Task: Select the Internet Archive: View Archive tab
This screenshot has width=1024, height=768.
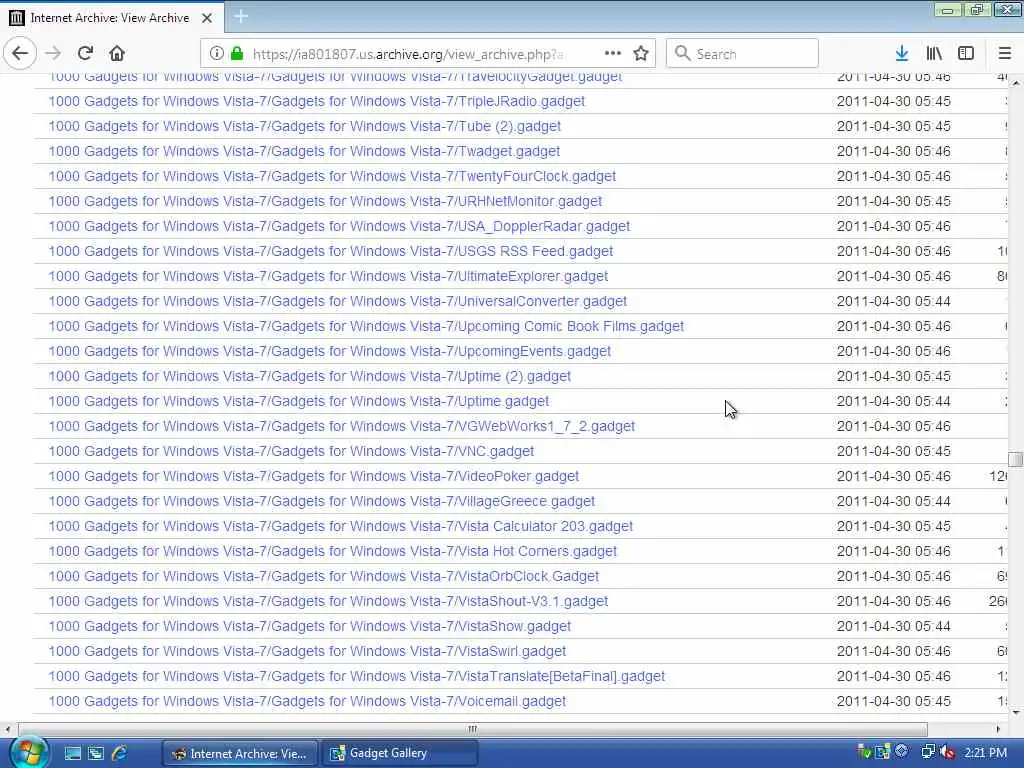Action: click(x=111, y=18)
